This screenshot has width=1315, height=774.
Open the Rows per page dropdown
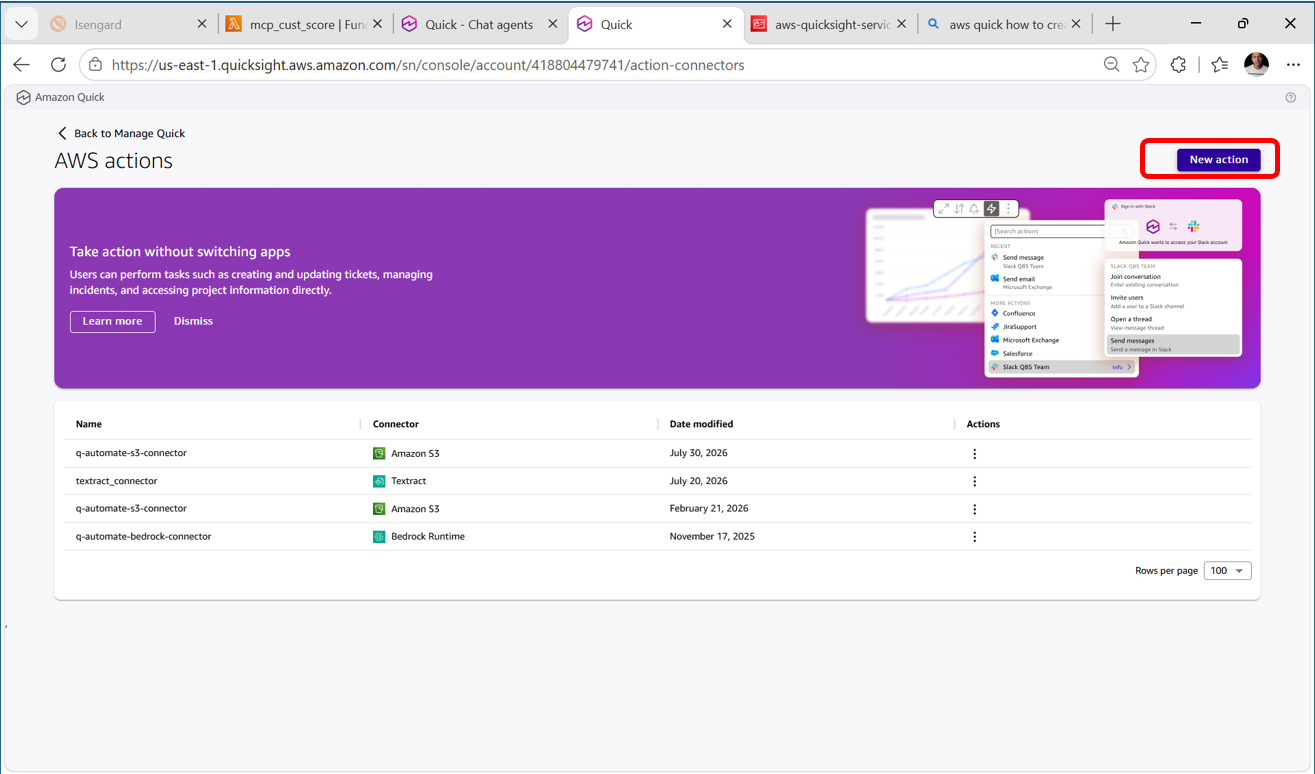[1227, 571]
